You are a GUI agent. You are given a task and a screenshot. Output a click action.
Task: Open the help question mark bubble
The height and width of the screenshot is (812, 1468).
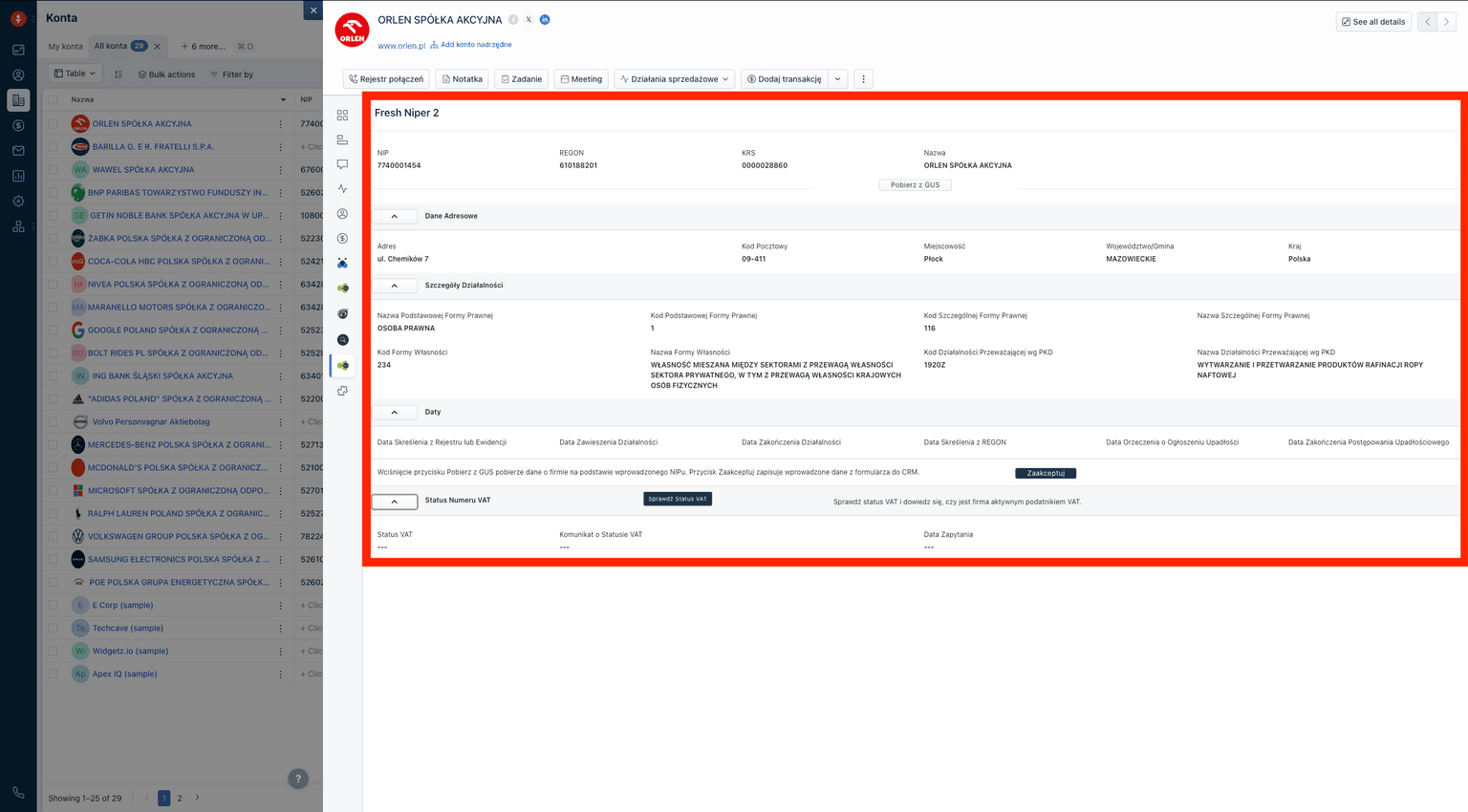tap(298, 779)
